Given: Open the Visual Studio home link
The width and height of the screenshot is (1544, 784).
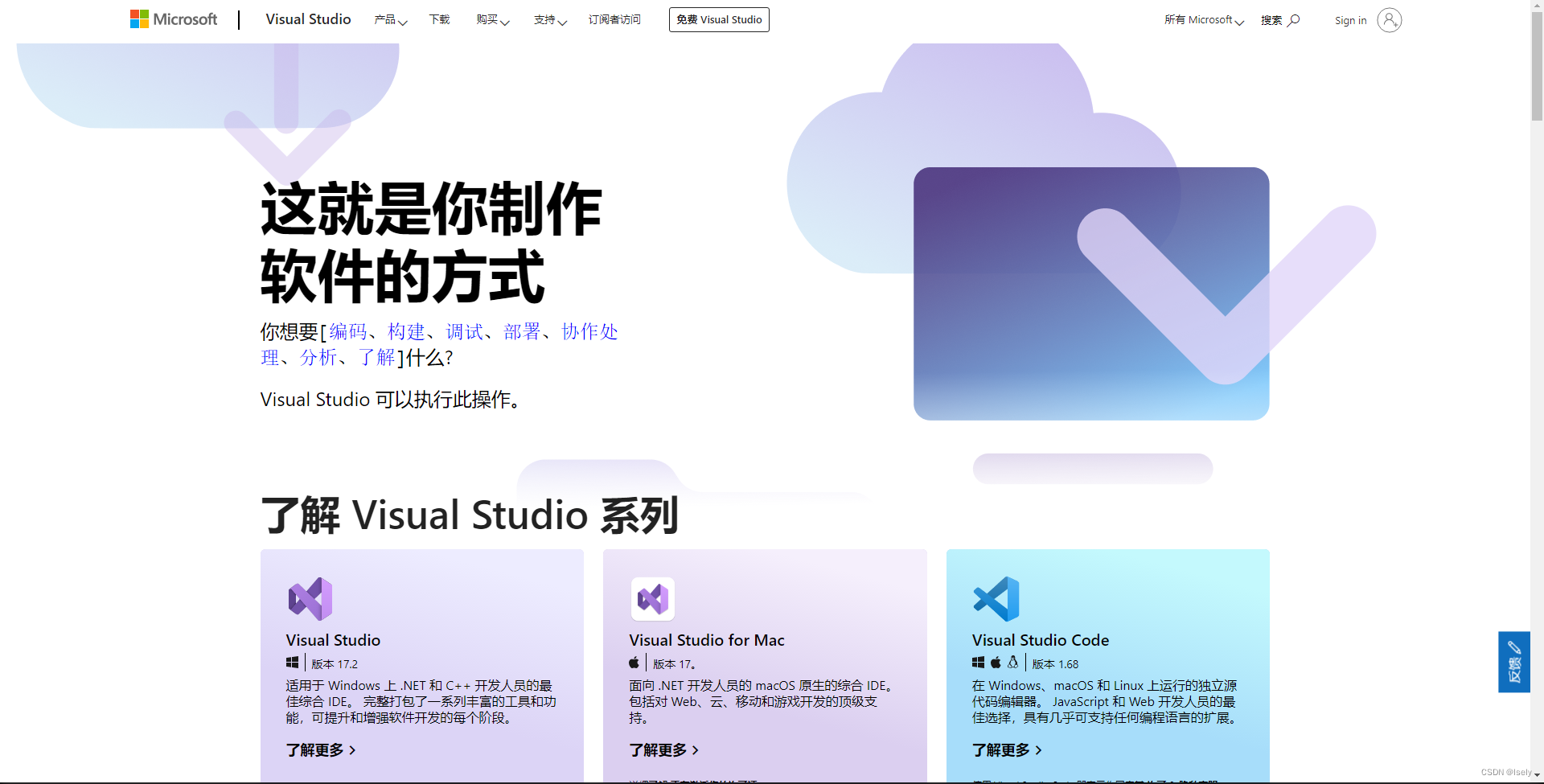Looking at the screenshot, I should (308, 19).
